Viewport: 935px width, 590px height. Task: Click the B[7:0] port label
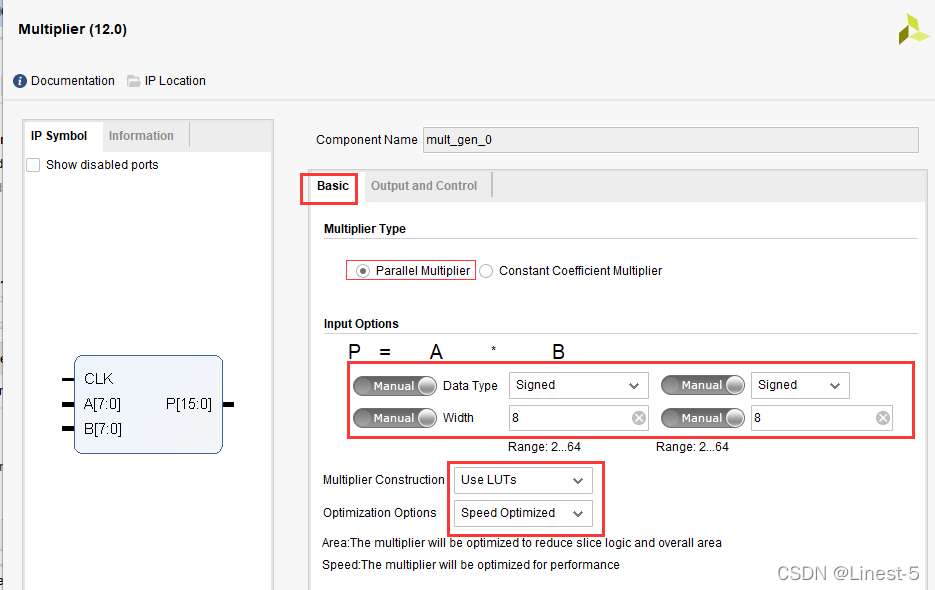[x=103, y=430]
